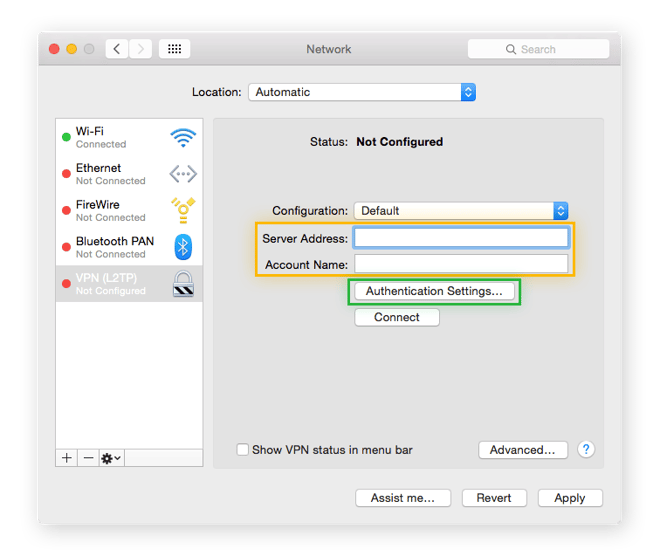Show all preferences grid icon
660x556 pixels.
(x=174, y=49)
